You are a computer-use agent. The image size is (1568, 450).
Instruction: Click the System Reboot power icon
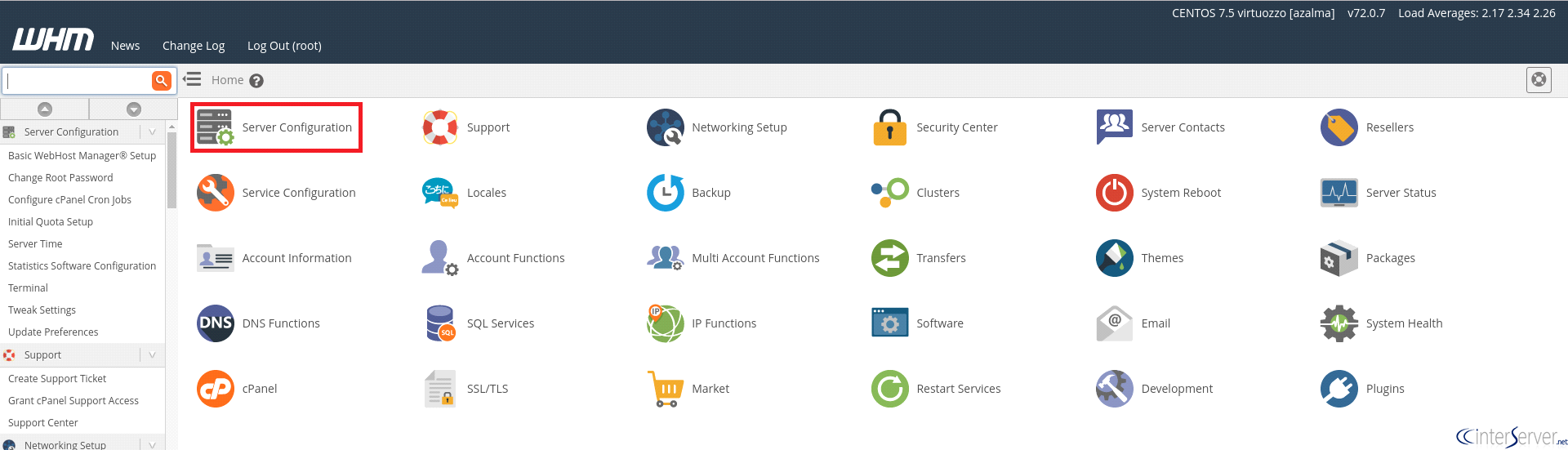click(1115, 193)
